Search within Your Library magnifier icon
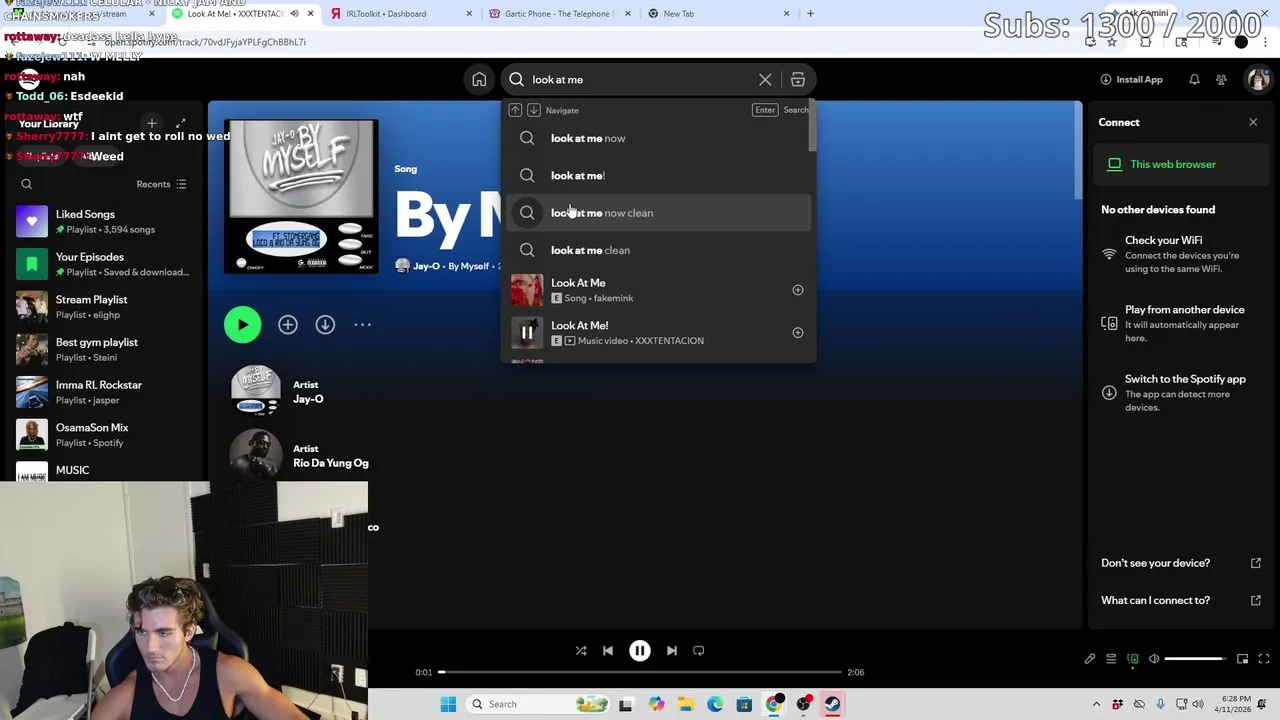The image size is (1280, 720). 27,184
